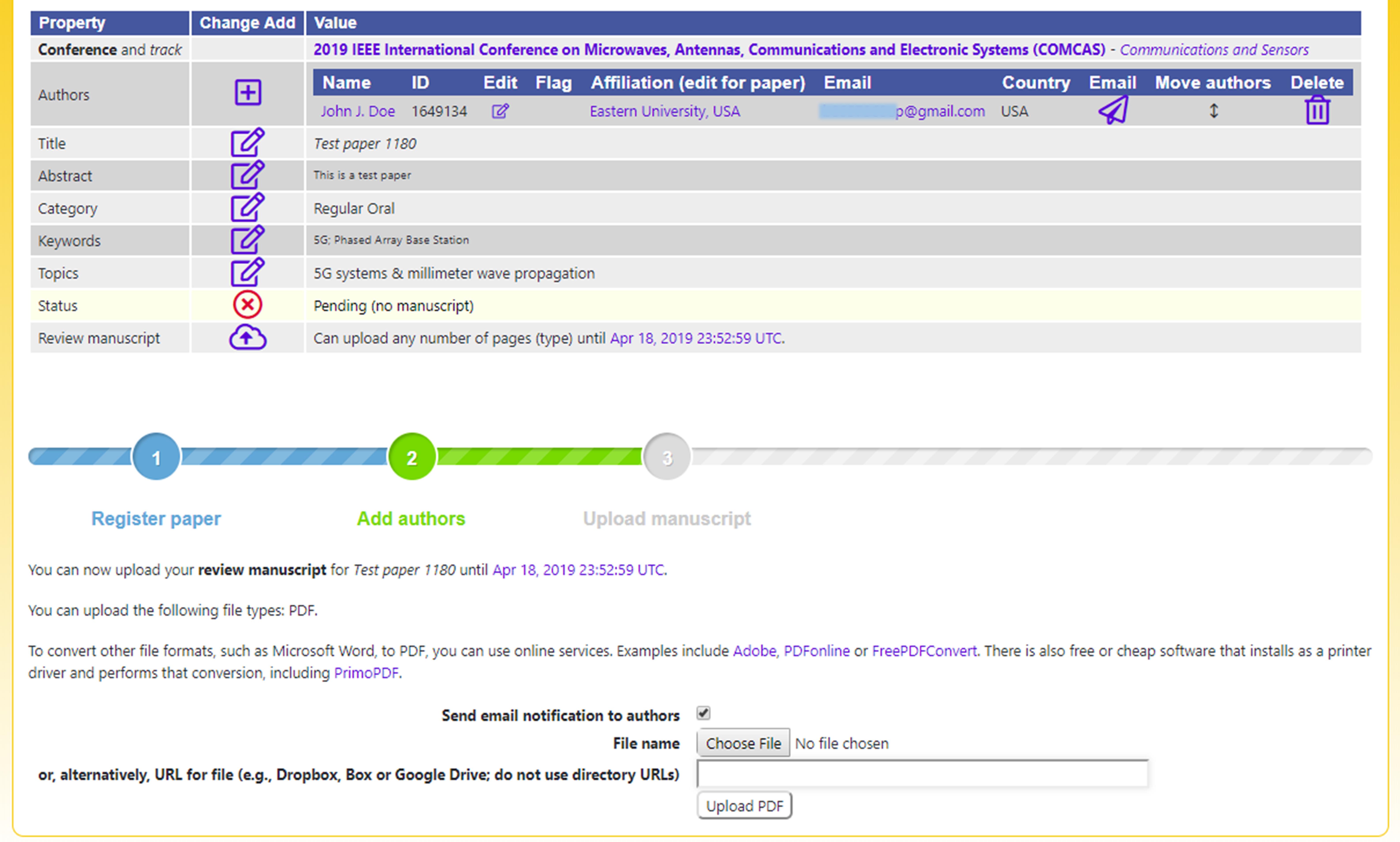Click the Upload manuscript step label
Viewport: 1400px width, 842px height.
pos(667,519)
